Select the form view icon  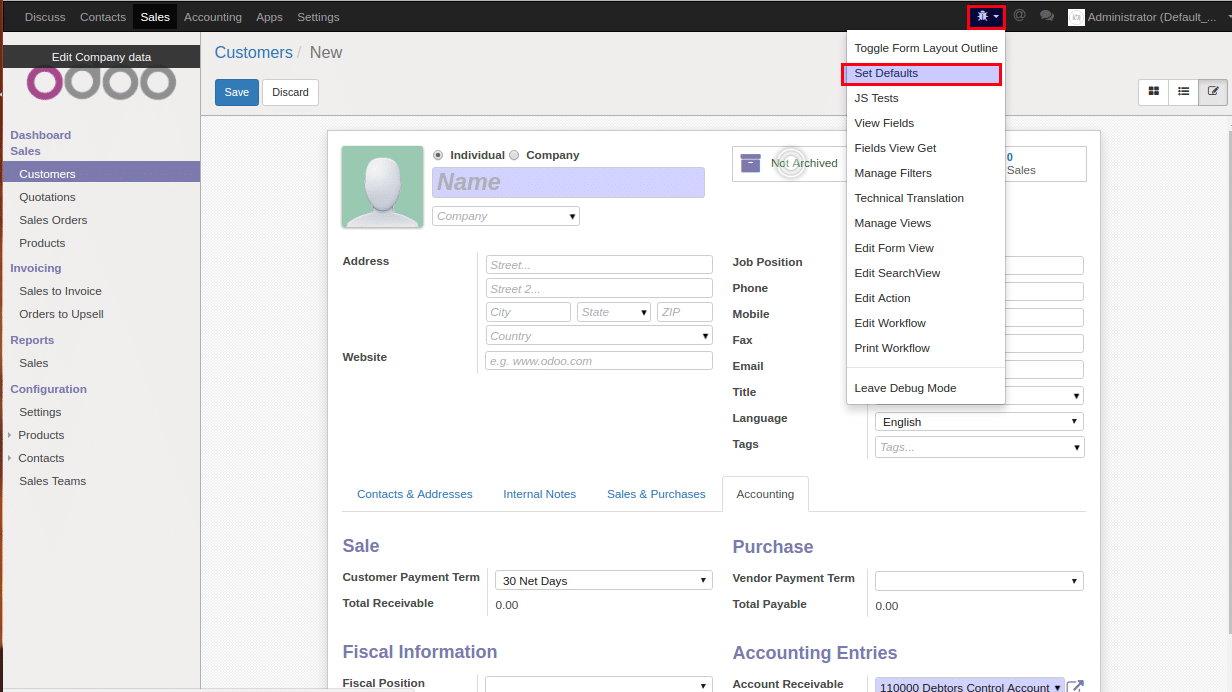(1214, 91)
